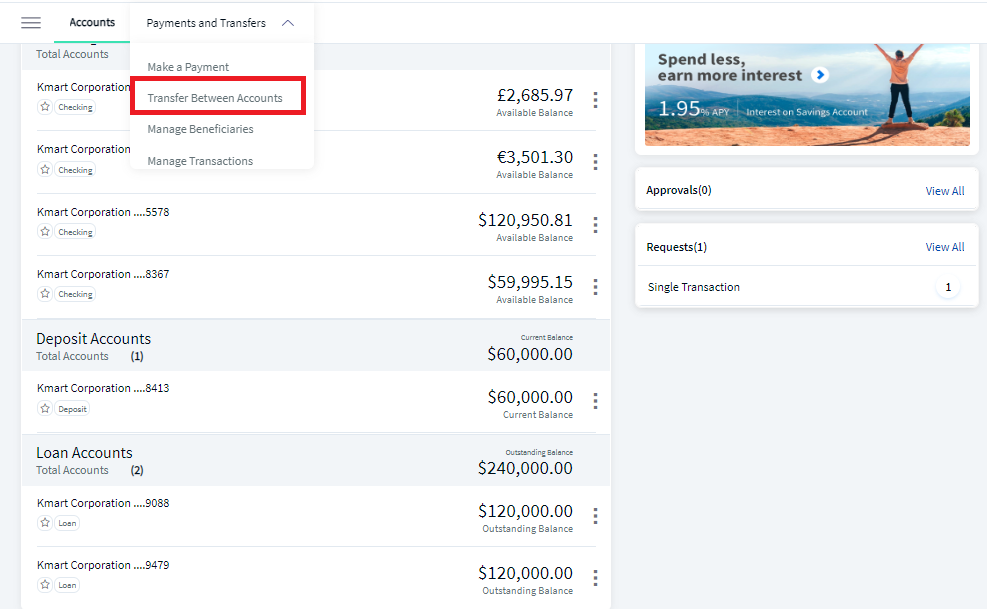Open kebab menu for loan ....9088

(x=595, y=516)
